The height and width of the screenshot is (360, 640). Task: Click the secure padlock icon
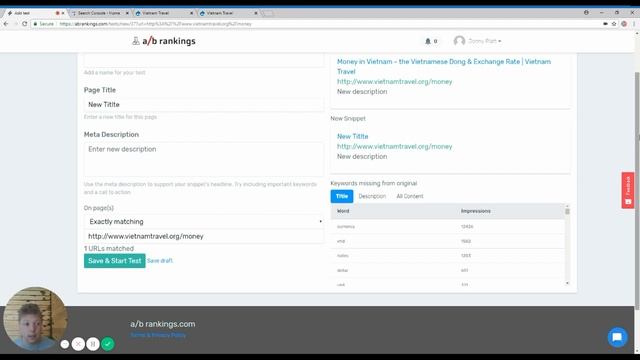pos(36,24)
